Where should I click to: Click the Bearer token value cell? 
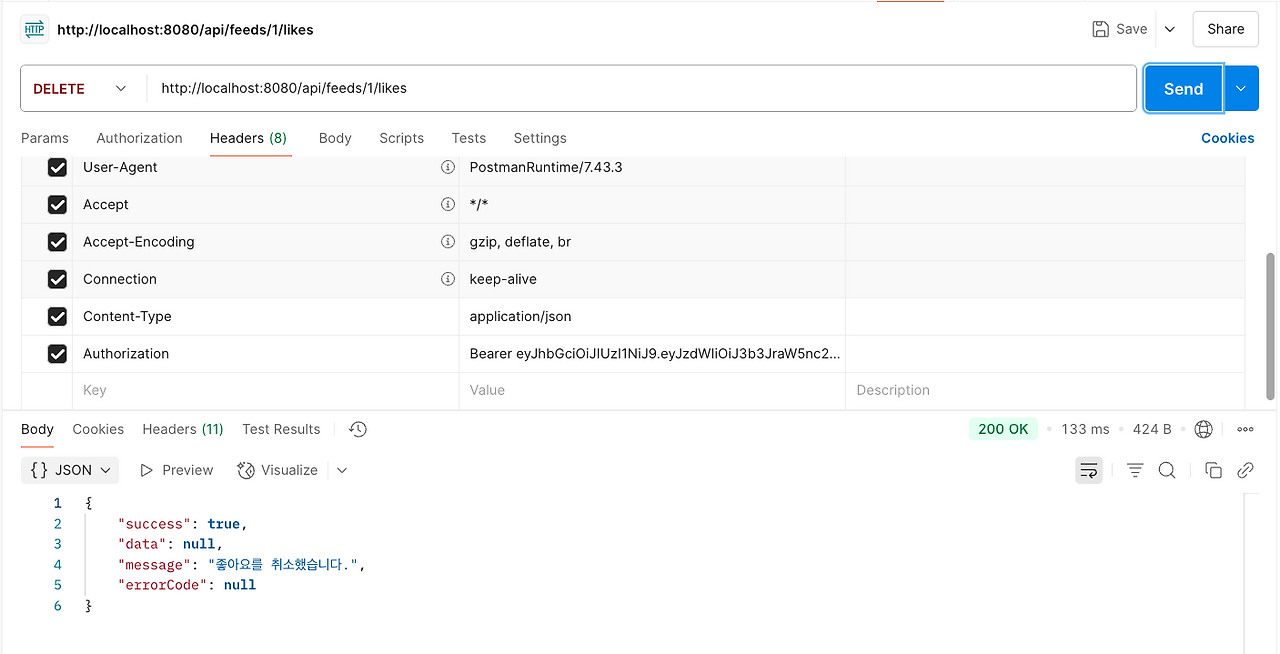click(652, 353)
